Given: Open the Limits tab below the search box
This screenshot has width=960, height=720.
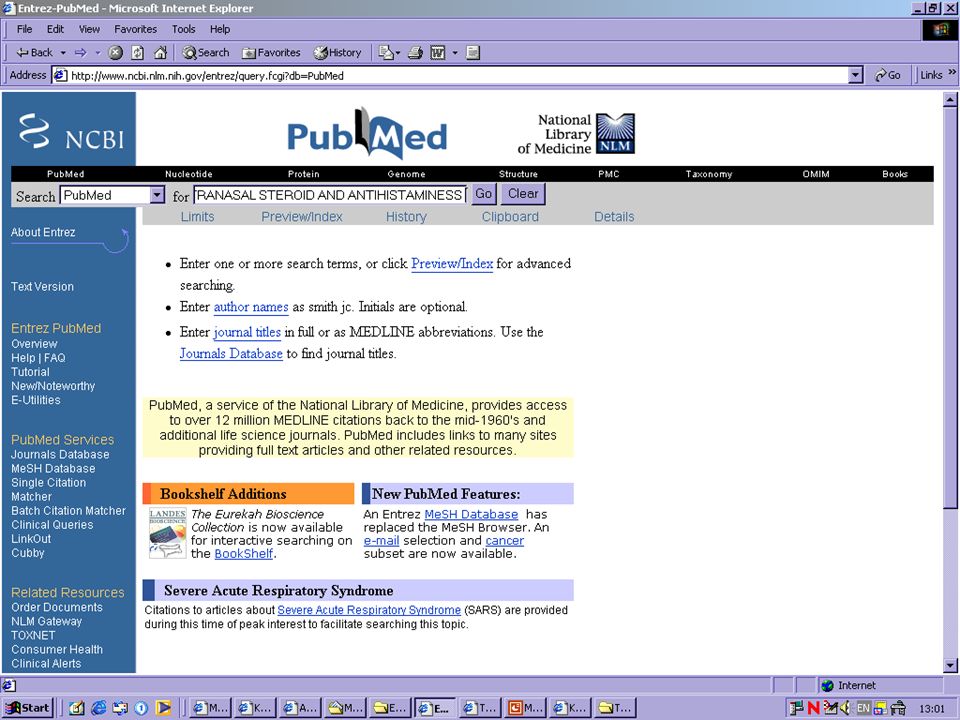Looking at the screenshot, I should click(x=197, y=217).
